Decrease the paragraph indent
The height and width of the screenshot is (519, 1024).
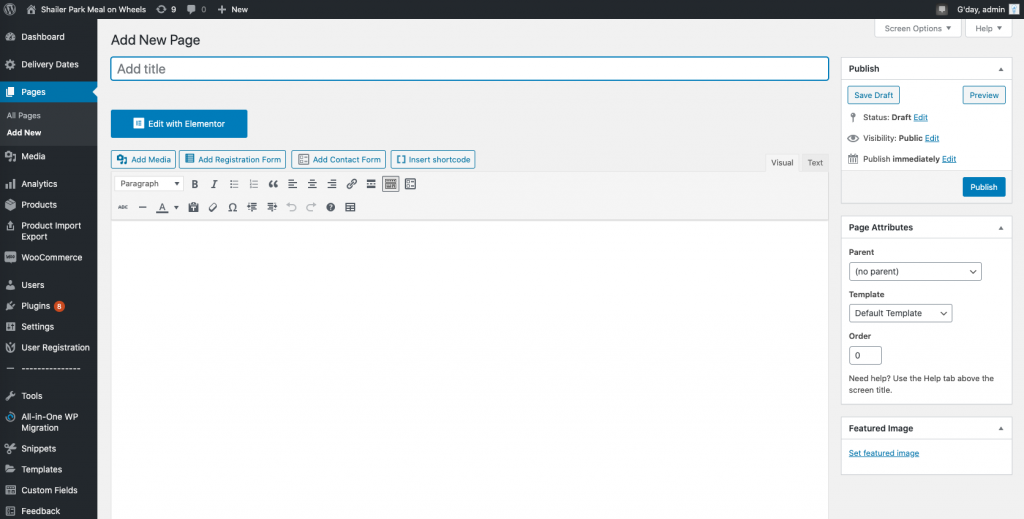pyautogui.click(x=252, y=208)
